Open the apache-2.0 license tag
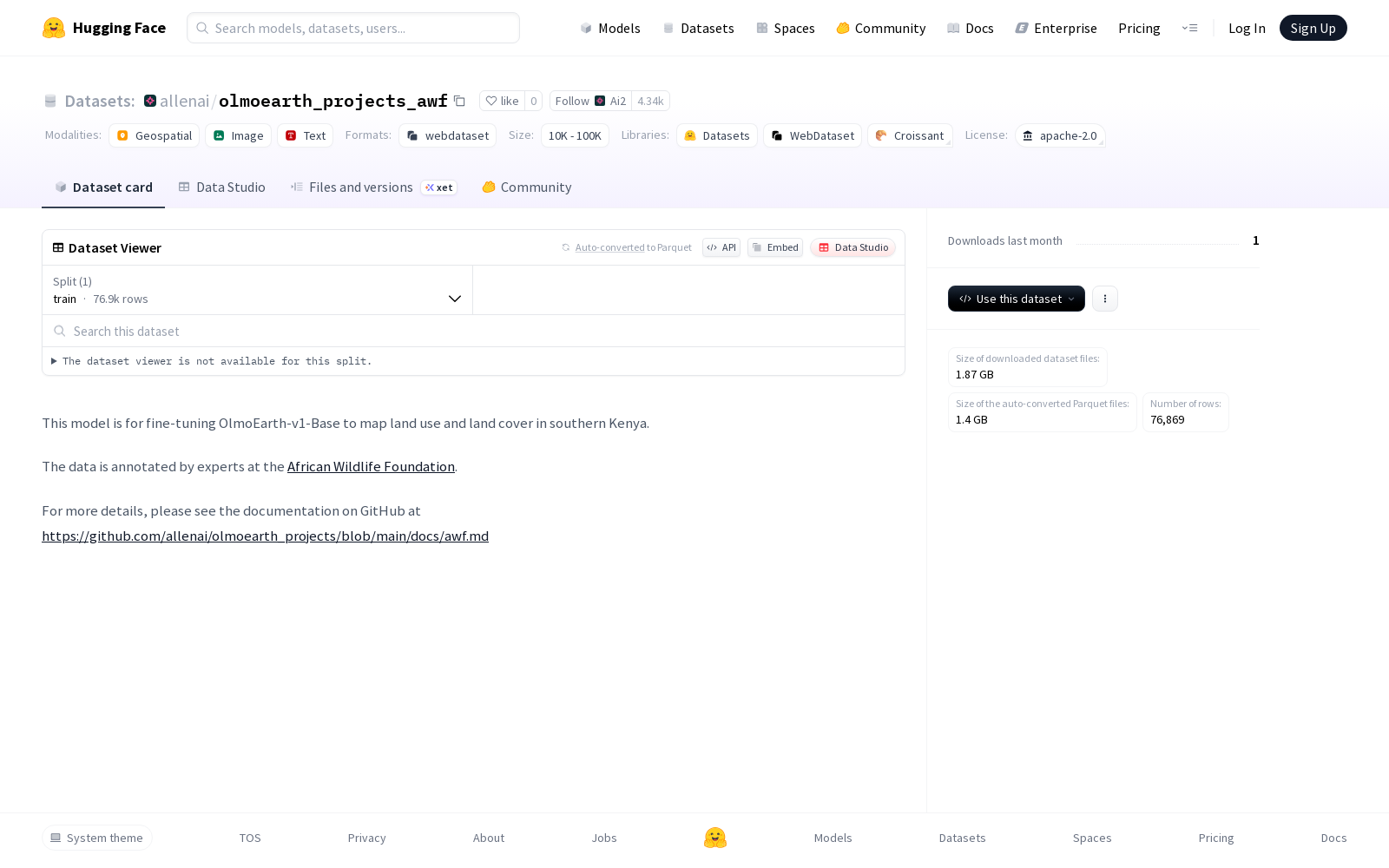 pyautogui.click(x=1060, y=135)
